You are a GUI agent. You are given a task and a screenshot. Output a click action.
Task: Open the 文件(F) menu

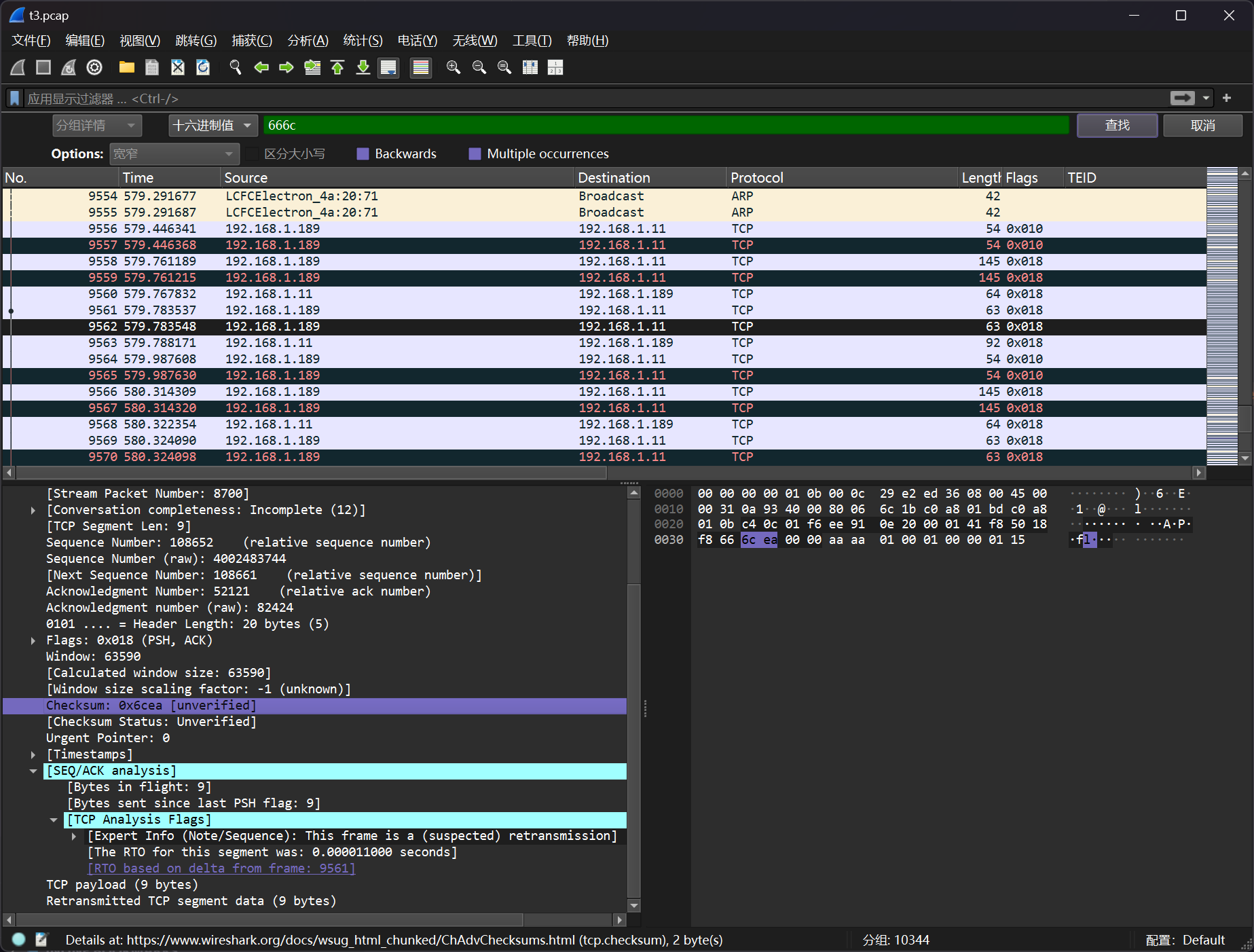point(31,41)
